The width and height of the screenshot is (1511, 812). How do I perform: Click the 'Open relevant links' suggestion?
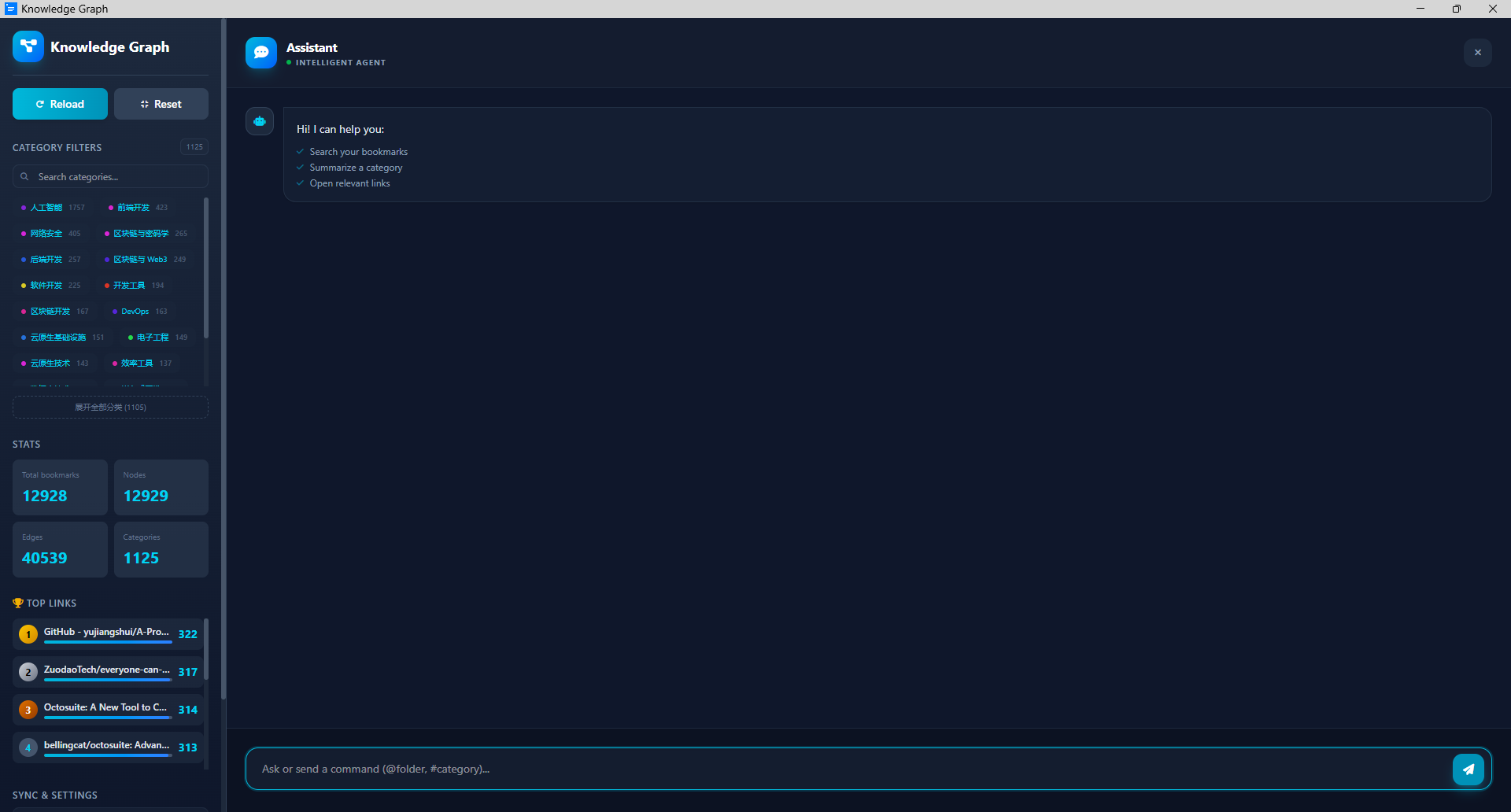pos(349,183)
